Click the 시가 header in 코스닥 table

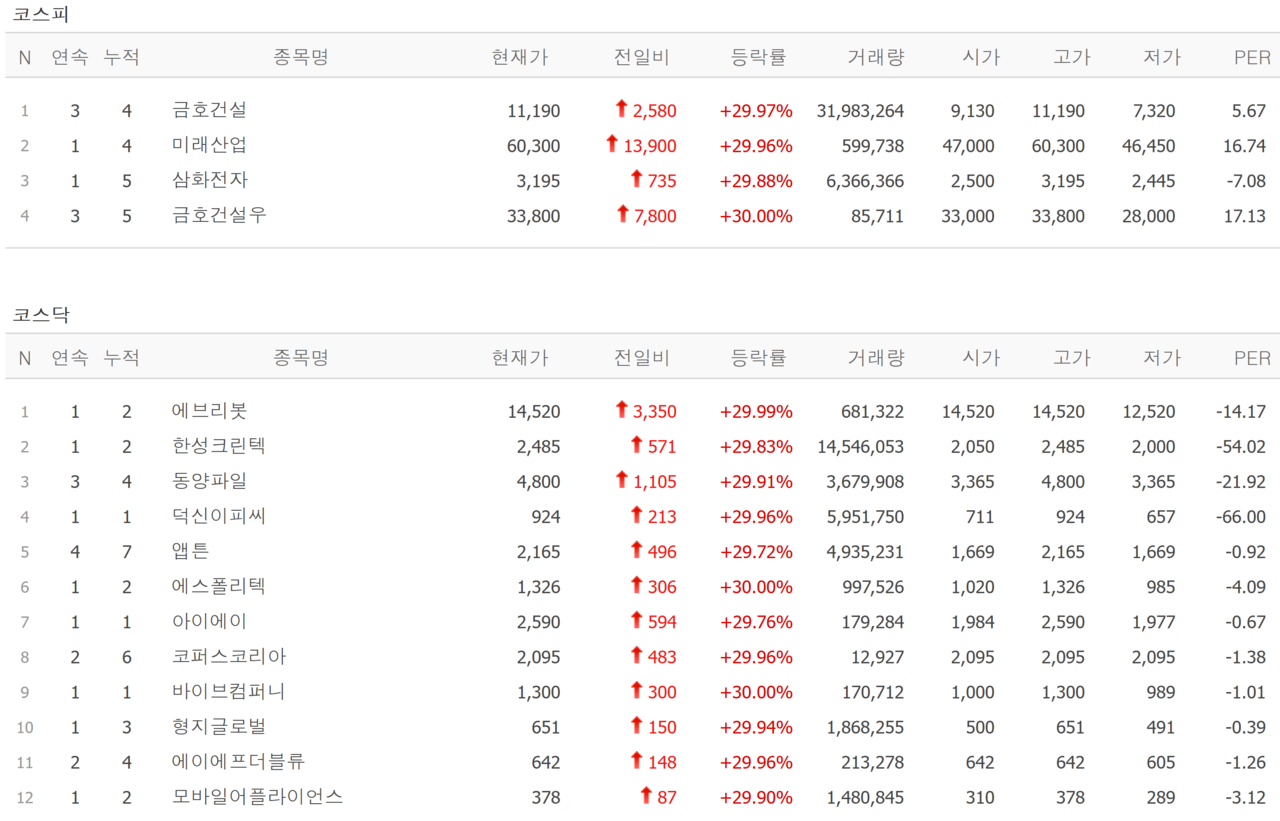981,357
